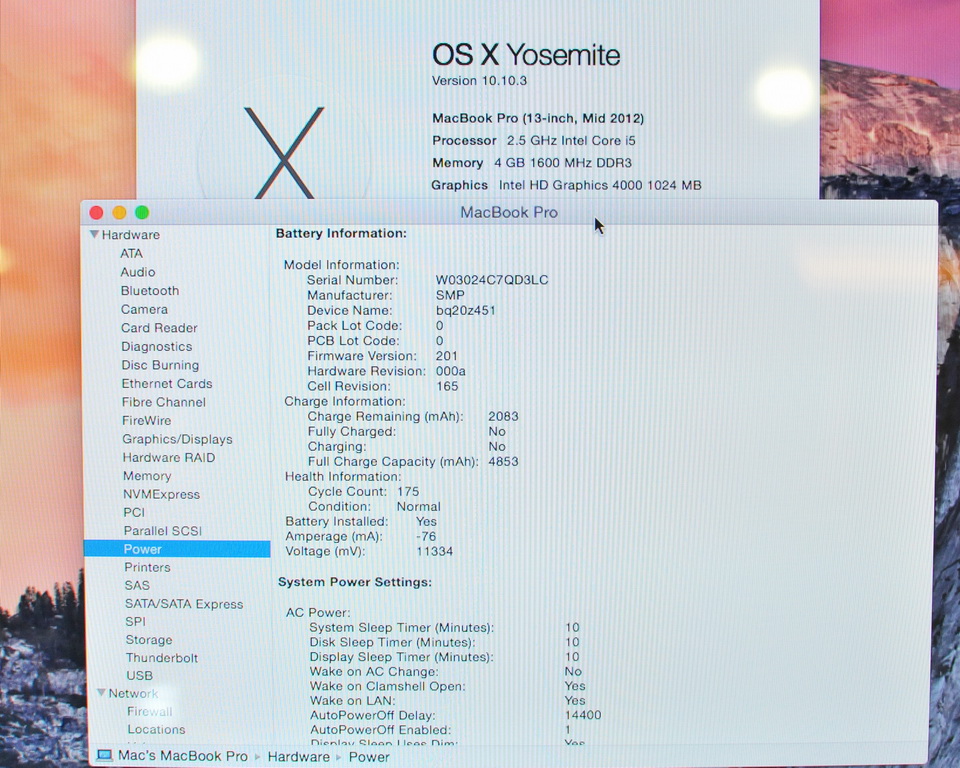Click the Cycle Count value 175
Image resolution: width=960 pixels, height=768 pixels.
pos(408,492)
